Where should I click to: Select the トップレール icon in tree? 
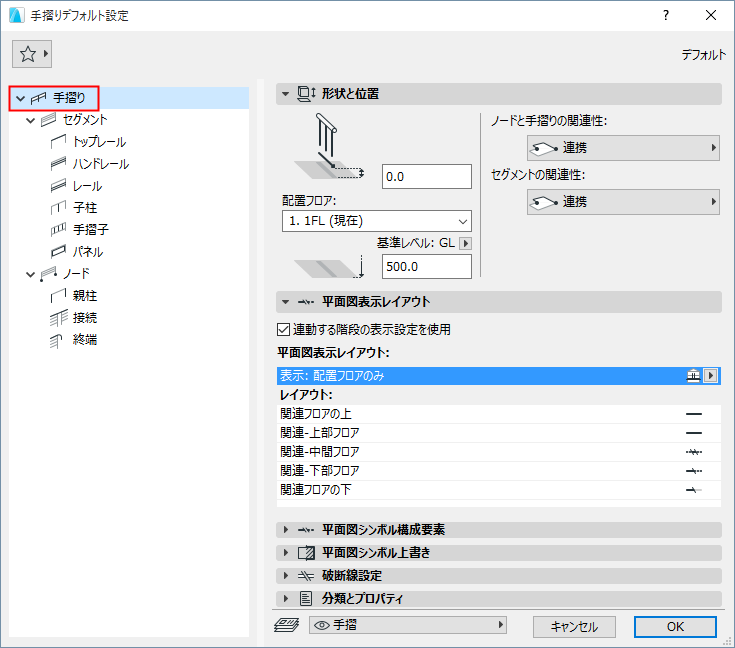click(x=58, y=141)
